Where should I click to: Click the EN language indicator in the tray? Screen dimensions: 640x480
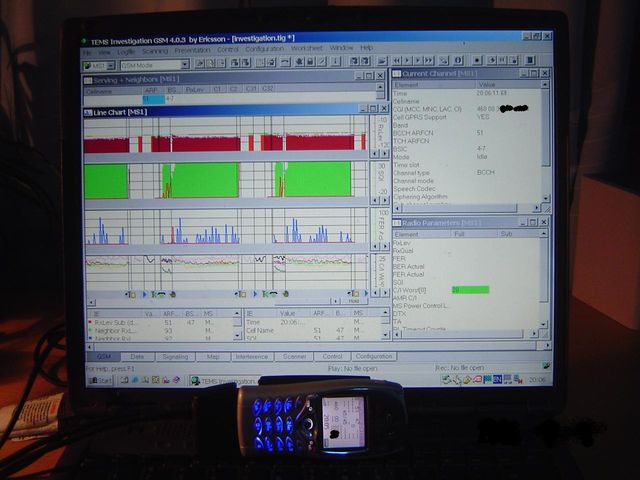point(498,379)
